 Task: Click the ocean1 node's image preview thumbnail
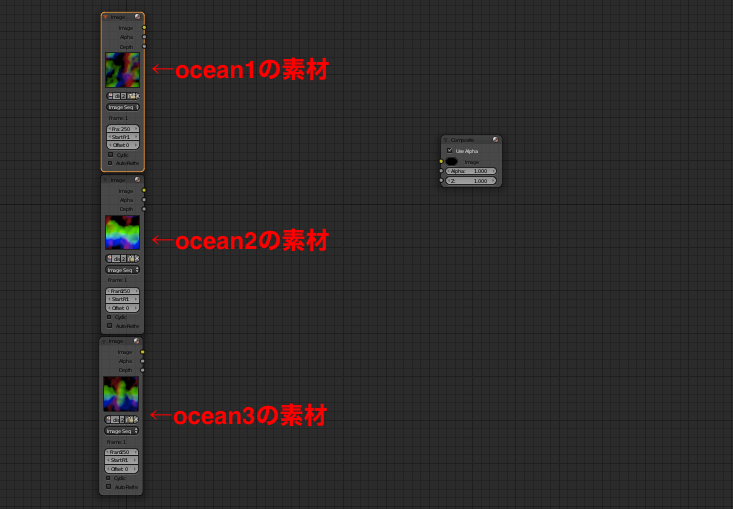(122, 70)
